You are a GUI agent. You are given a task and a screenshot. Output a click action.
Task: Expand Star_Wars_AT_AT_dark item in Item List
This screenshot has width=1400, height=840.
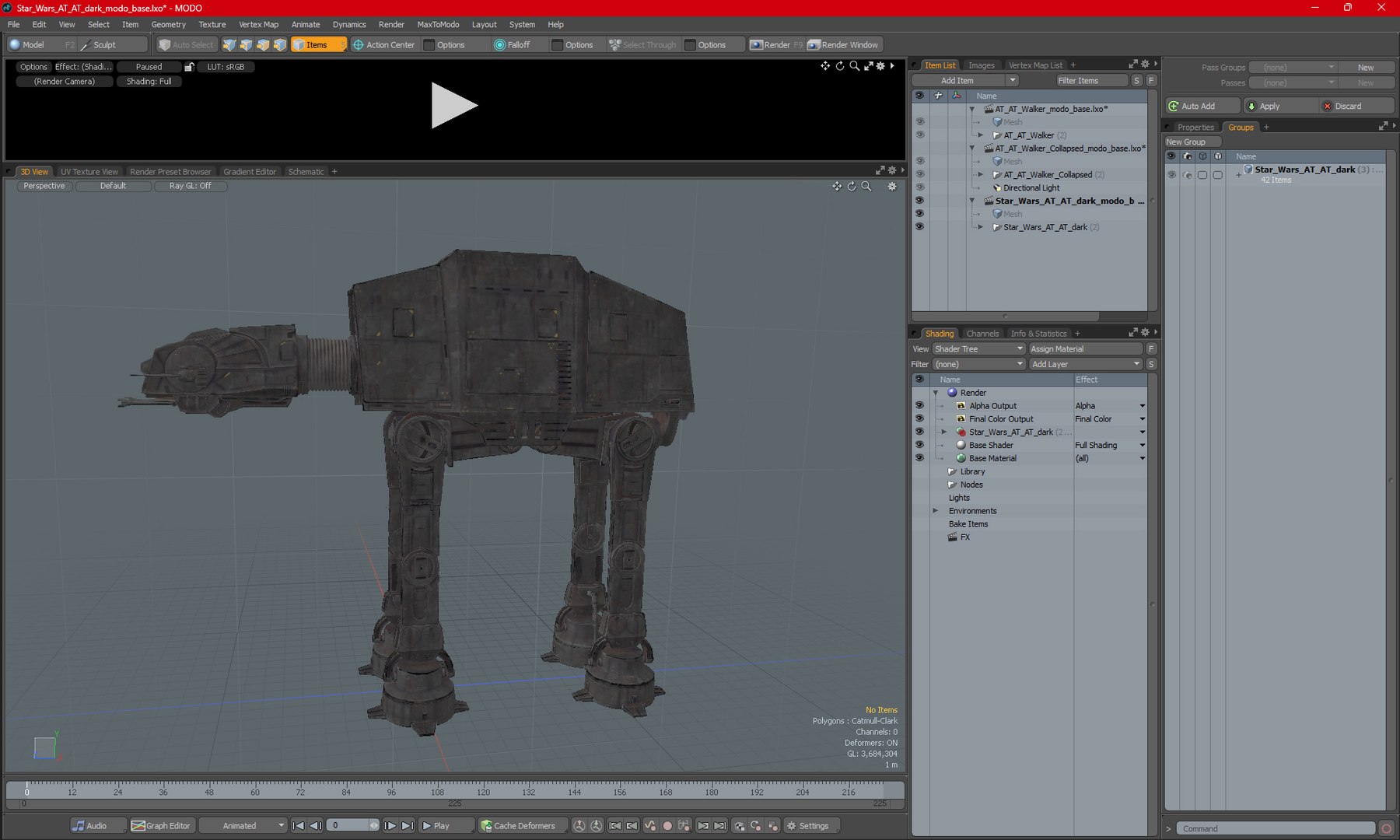pyautogui.click(x=981, y=227)
